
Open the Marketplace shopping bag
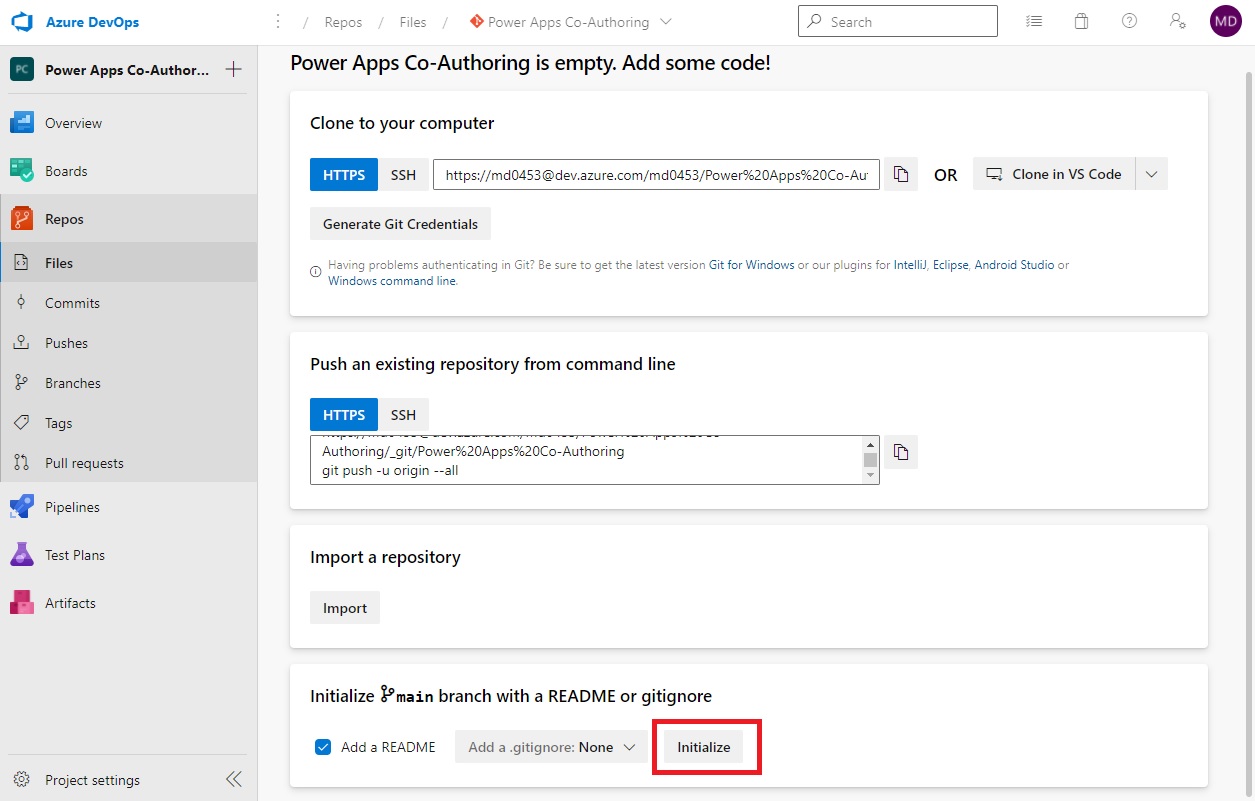(1081, 20)
